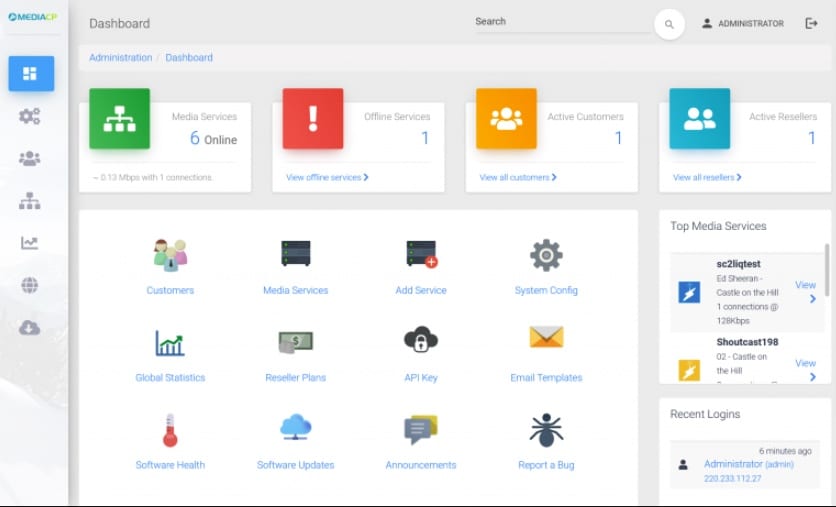The image size is (836, 507).
Task: Click the Add Service text link
Action: tap(421, 291)
